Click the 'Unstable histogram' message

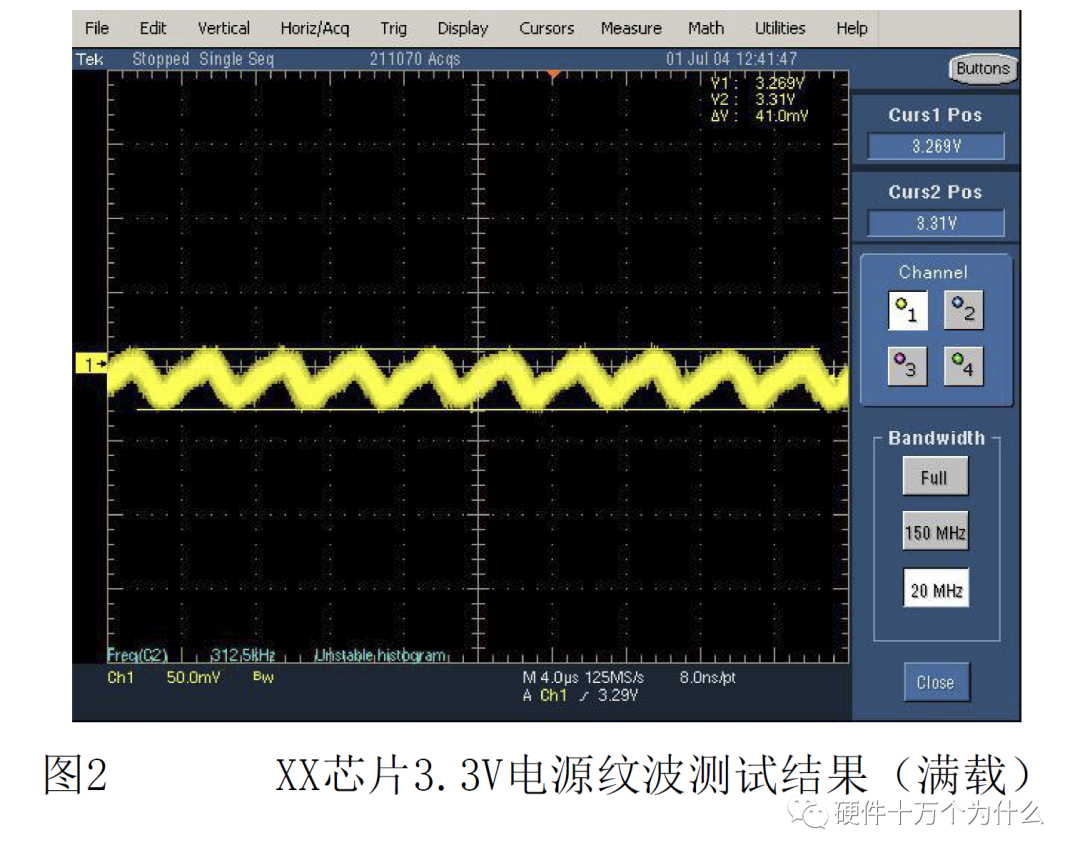pyautogui.click(x=380, y=655)
